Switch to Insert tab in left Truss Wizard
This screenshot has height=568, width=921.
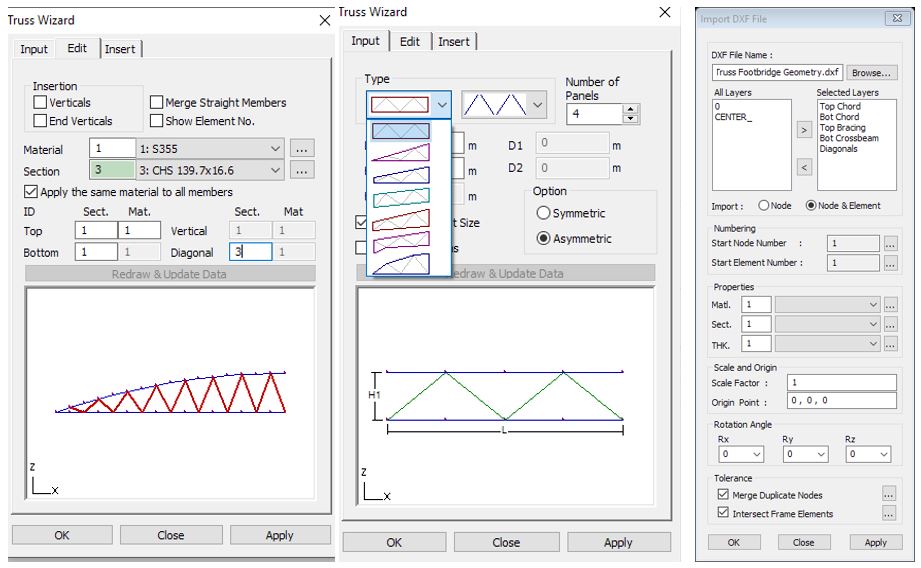(120, 49)
